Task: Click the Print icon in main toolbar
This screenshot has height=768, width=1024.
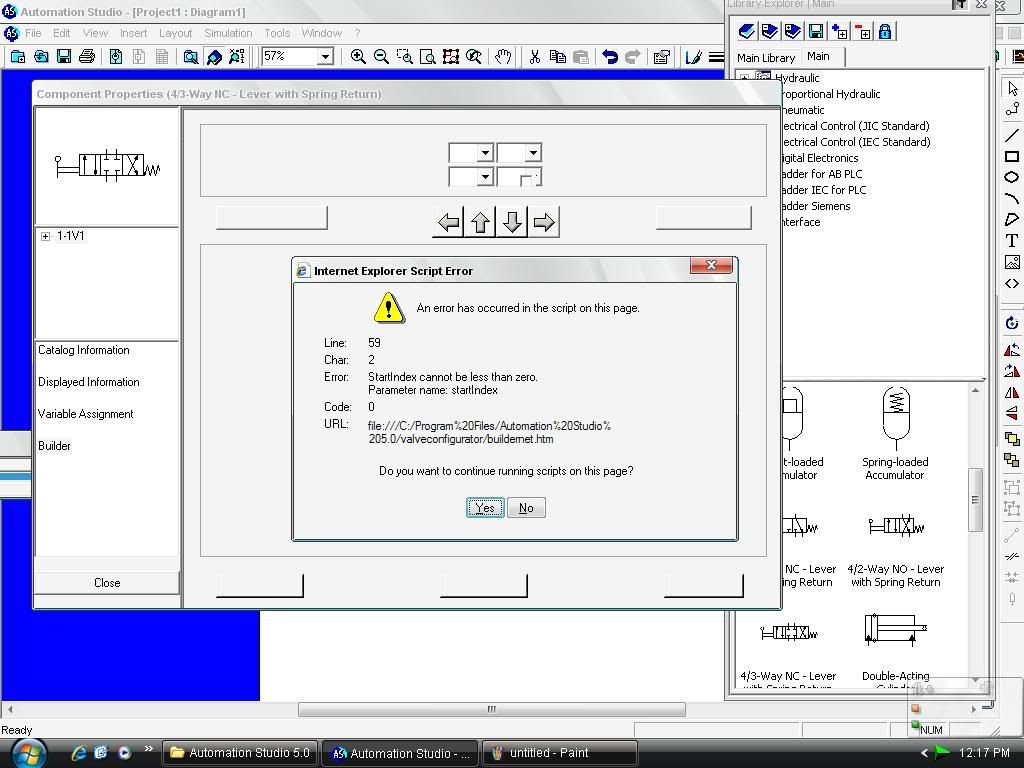Action: pyautogui.click(x=87, y=57)
